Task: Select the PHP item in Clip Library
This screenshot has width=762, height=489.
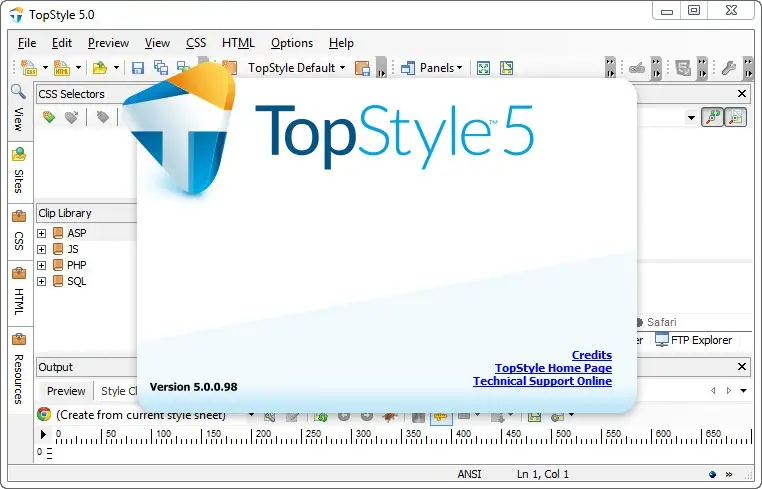Action: (x=77, y=265)
